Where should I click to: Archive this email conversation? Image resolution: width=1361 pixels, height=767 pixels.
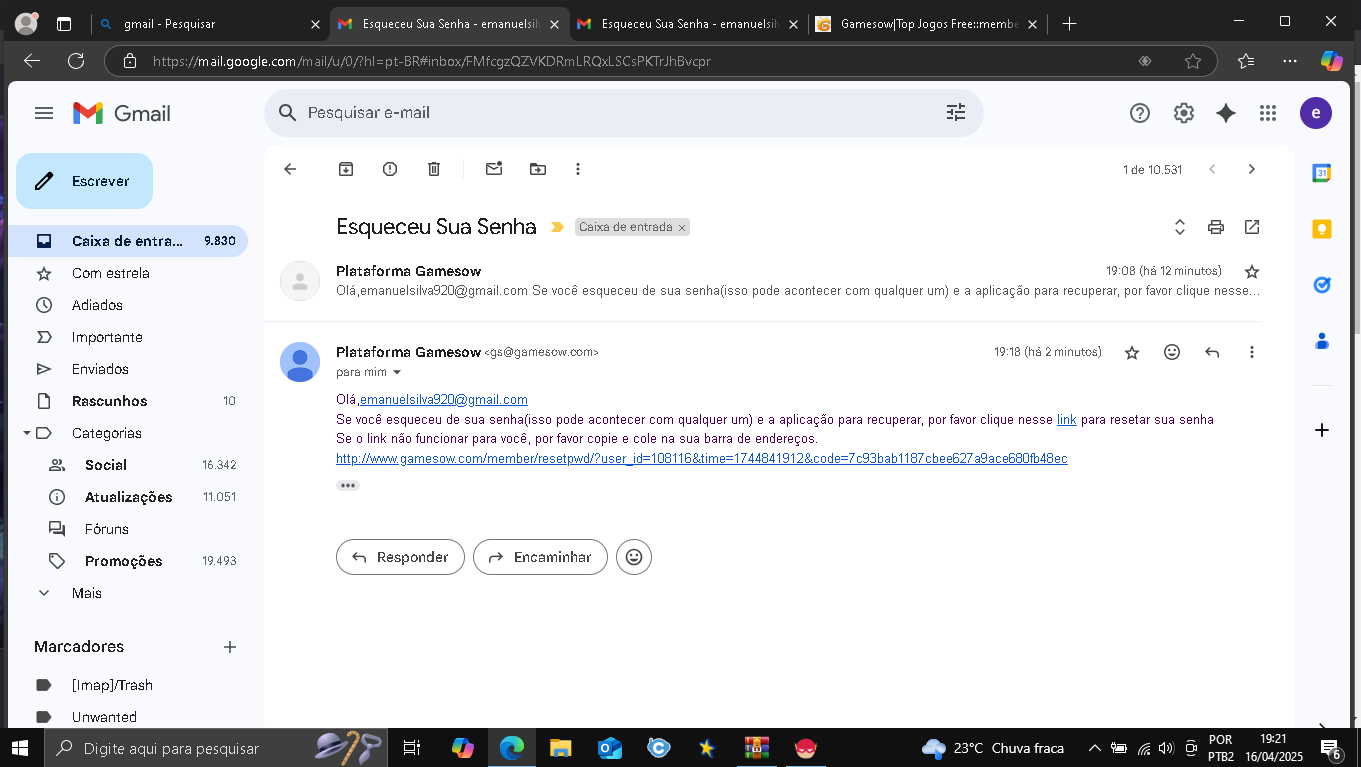click(346, 169)
